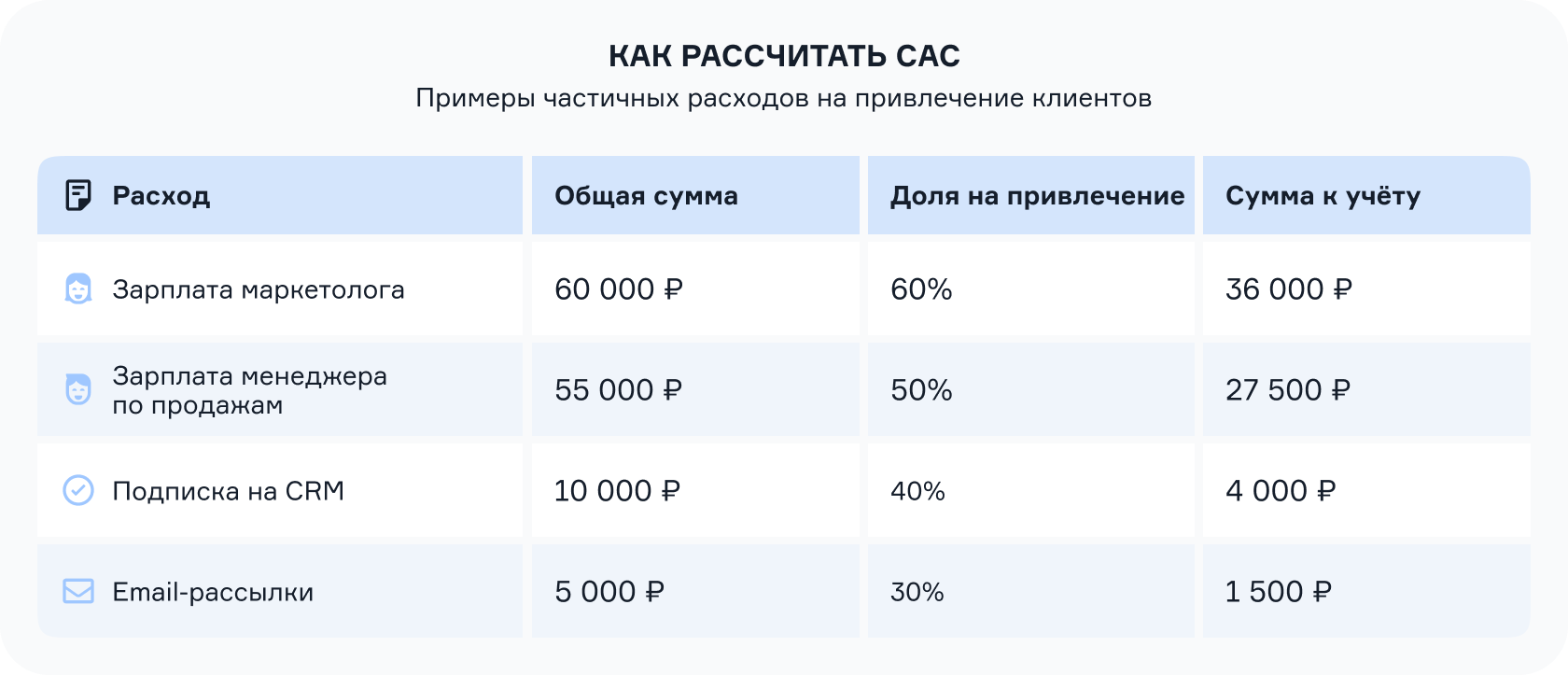This screenshot has height=675, width=1568.
Task: Click the 50% share cell
Action: 921,390
